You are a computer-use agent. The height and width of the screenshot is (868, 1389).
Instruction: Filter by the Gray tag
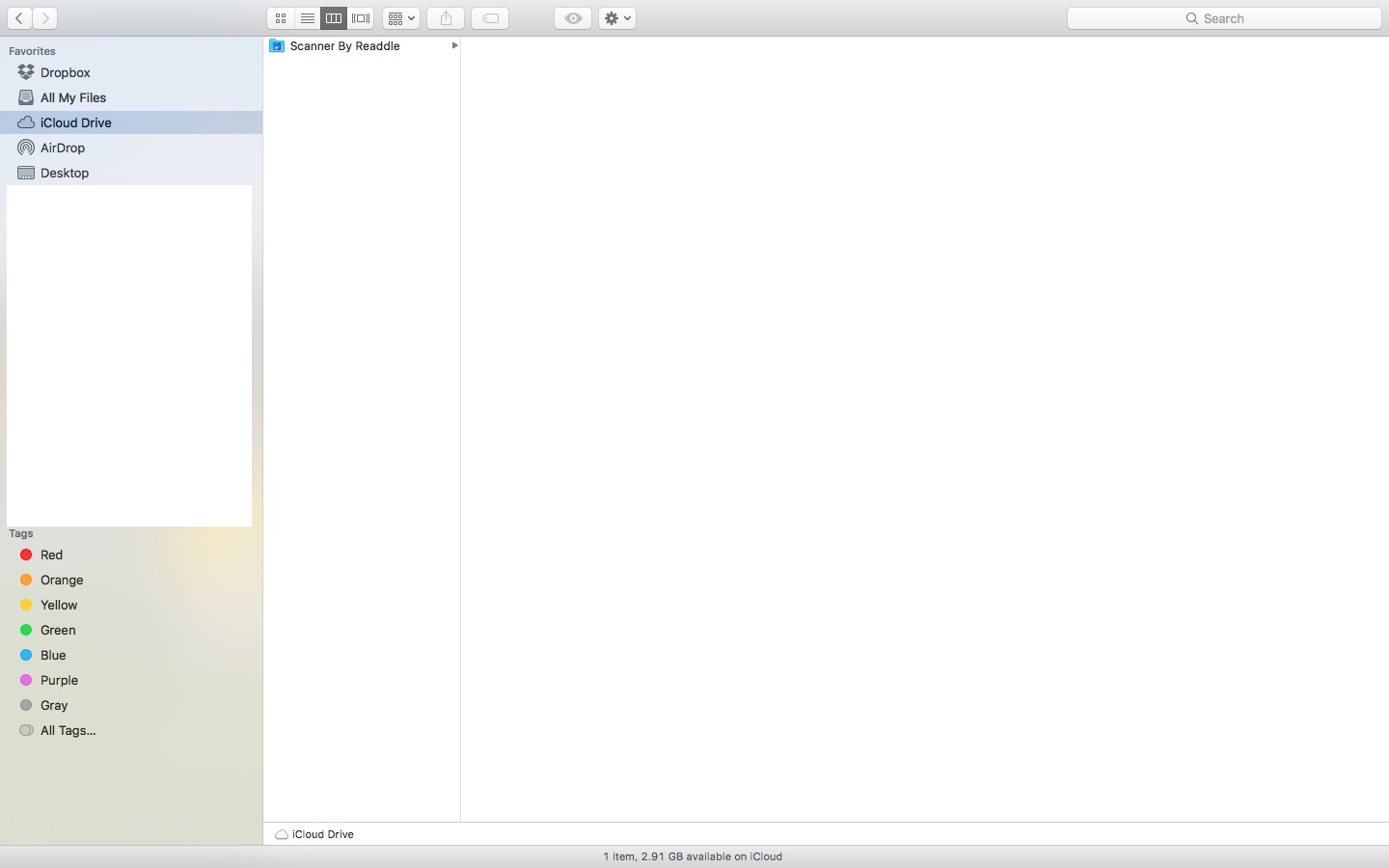(131, 705)
